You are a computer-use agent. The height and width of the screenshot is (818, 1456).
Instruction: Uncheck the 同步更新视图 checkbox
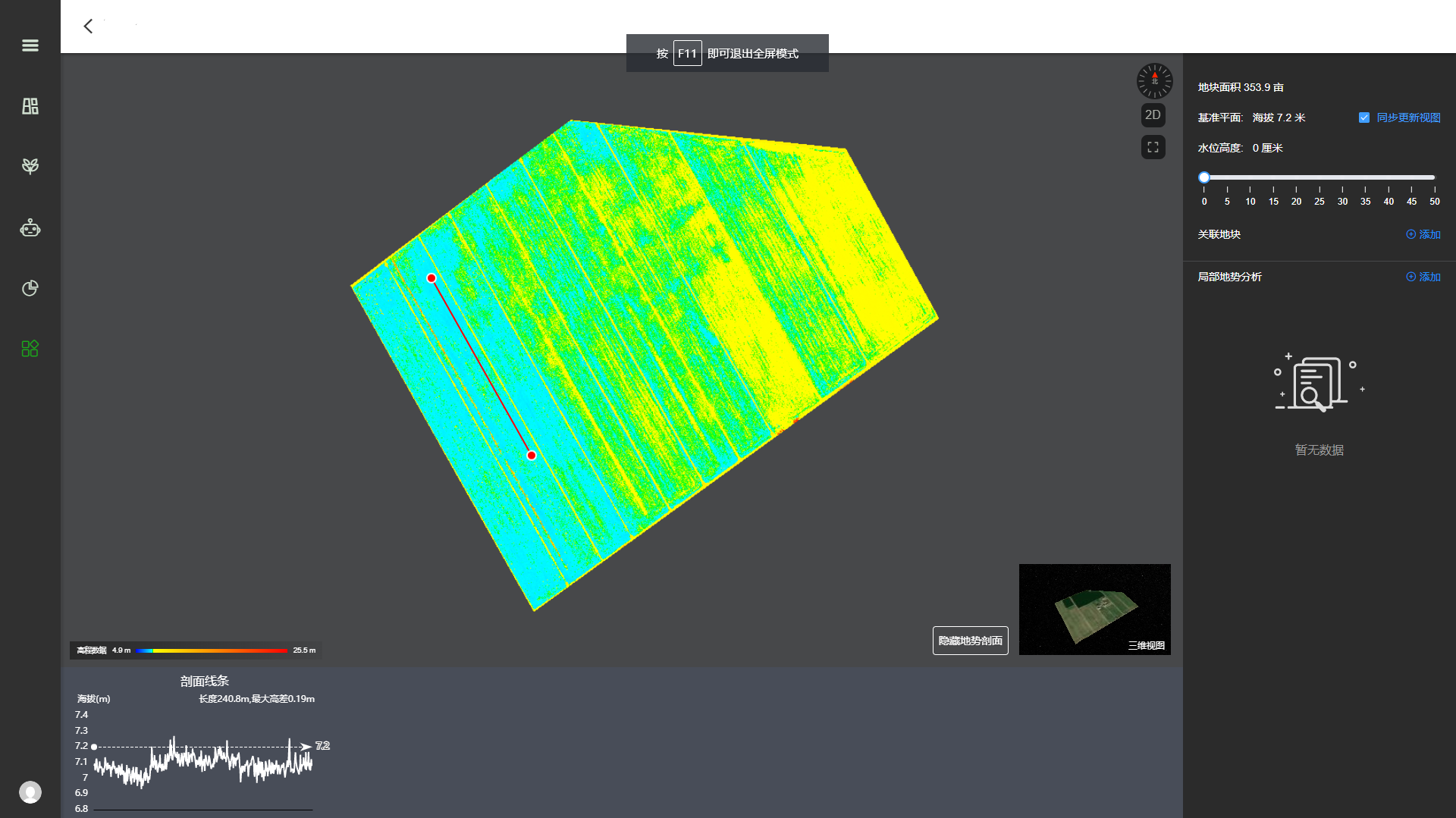pos(1364,118)
